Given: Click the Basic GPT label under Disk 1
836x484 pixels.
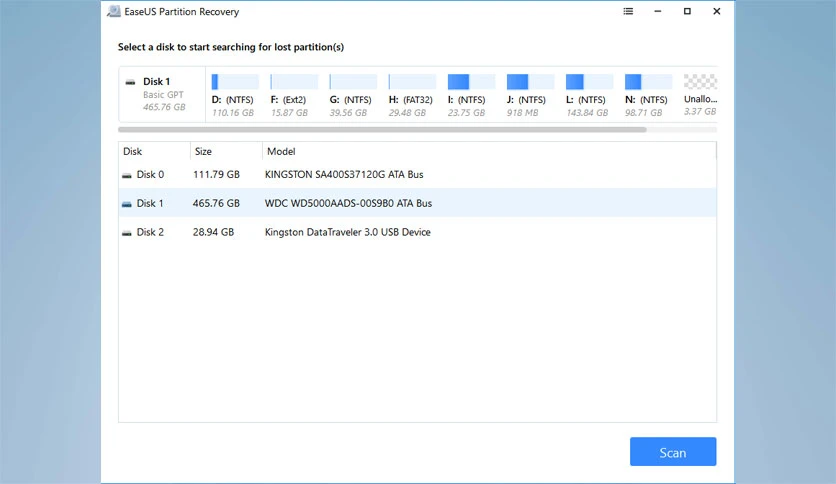Looking at the screenshot, I should pyautogui.click(x=163, y=94).
